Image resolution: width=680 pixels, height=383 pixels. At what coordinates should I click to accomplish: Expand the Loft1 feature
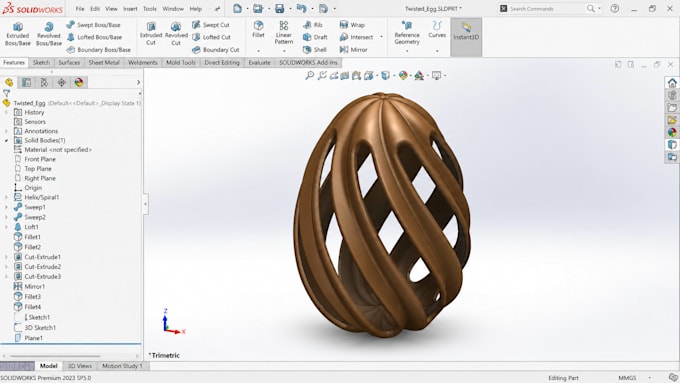click(6, 227)
